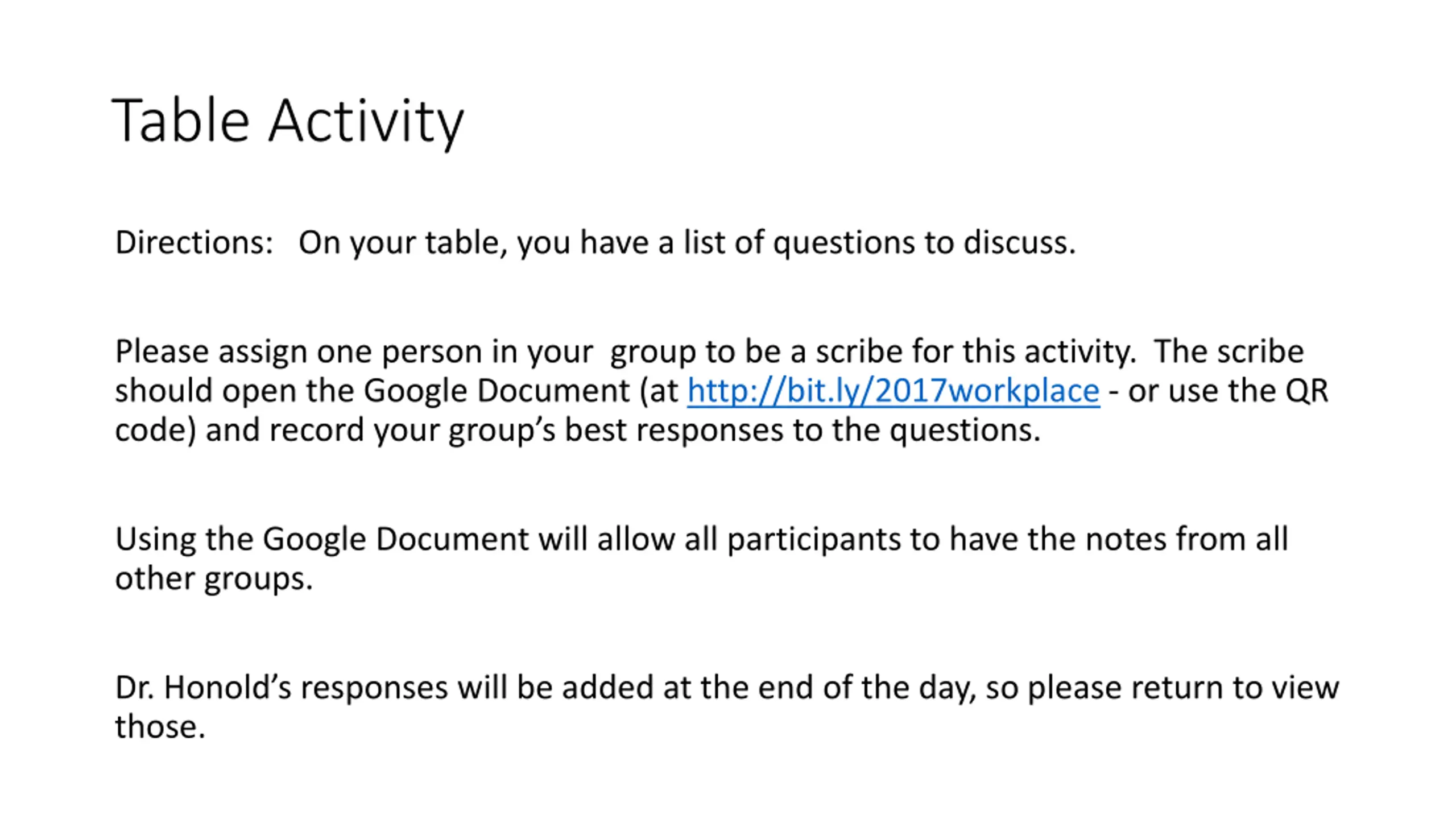Click the word Table in the title
The height and width of the screenshot is (819, 1456).
[181, 120]
